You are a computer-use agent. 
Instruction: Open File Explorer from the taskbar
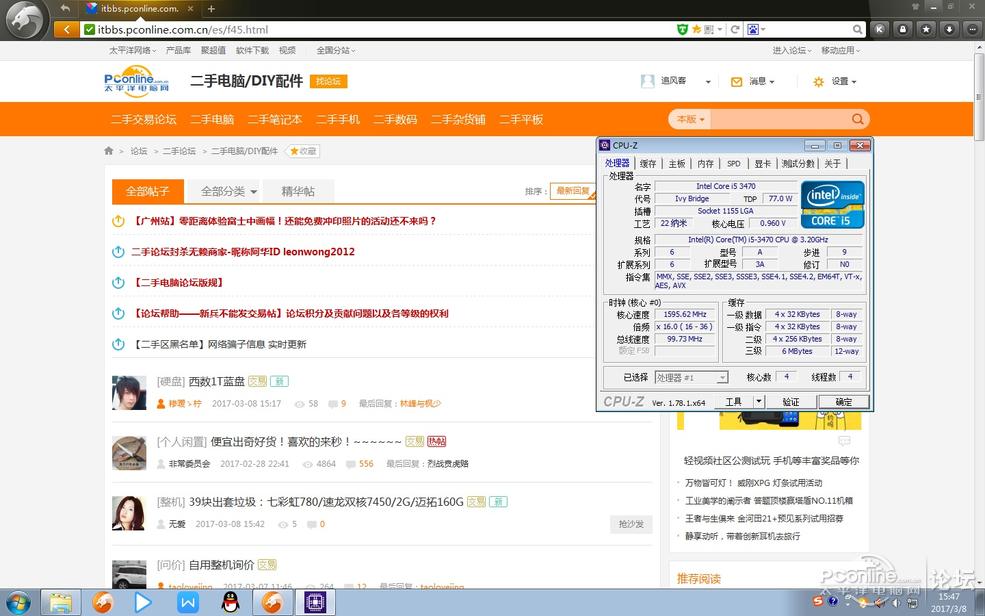[x=61, y=603]
